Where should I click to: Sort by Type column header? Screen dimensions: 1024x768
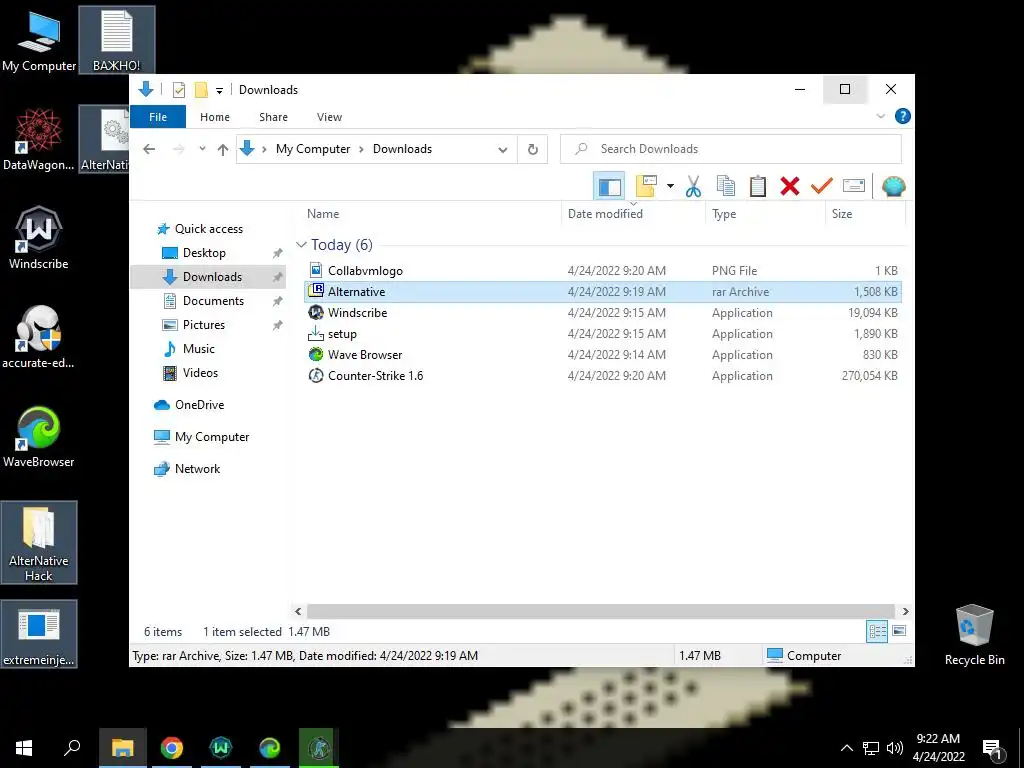pos(765,214)
